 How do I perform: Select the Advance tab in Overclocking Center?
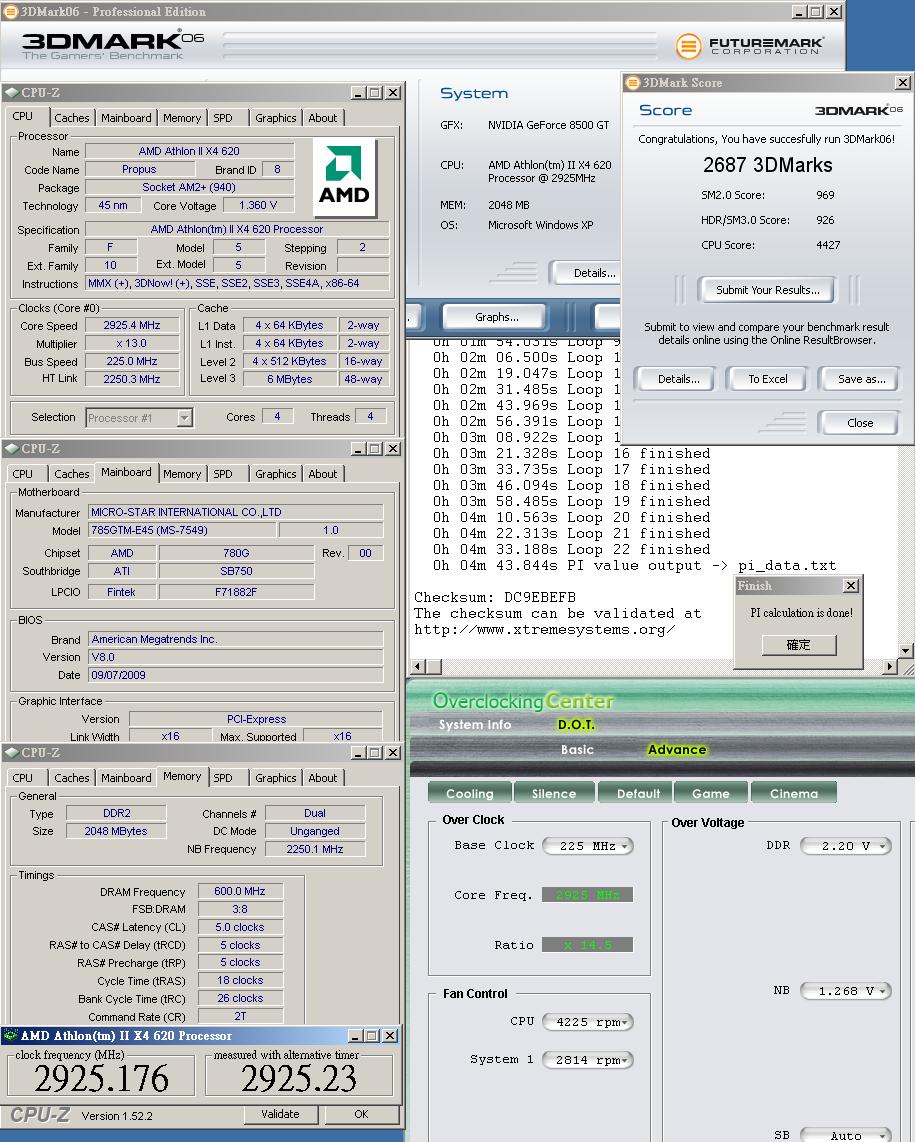click(x=677, y=750)
